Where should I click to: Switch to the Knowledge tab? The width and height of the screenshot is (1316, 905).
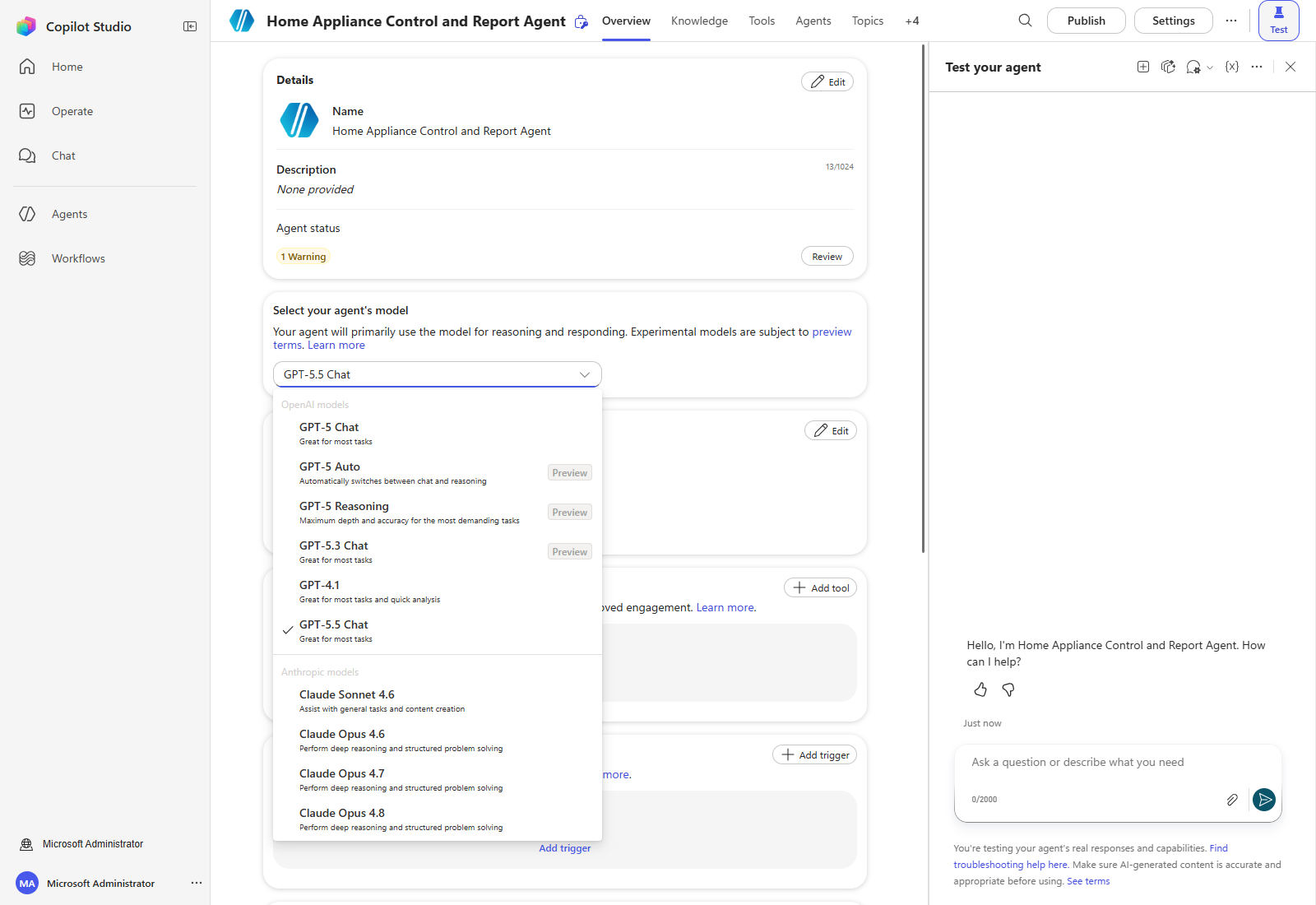click(699, 21)
